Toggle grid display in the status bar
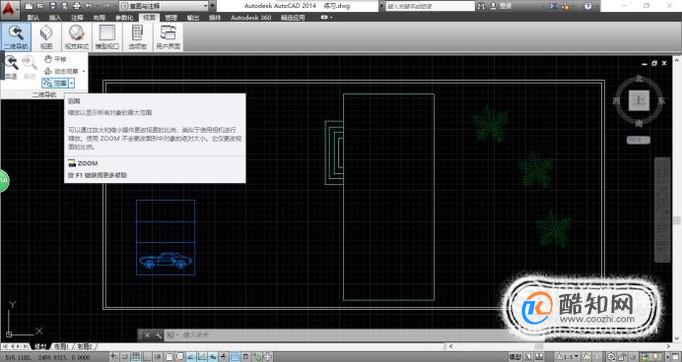Viewport: 682px width, 362px height. pos(135,357)
